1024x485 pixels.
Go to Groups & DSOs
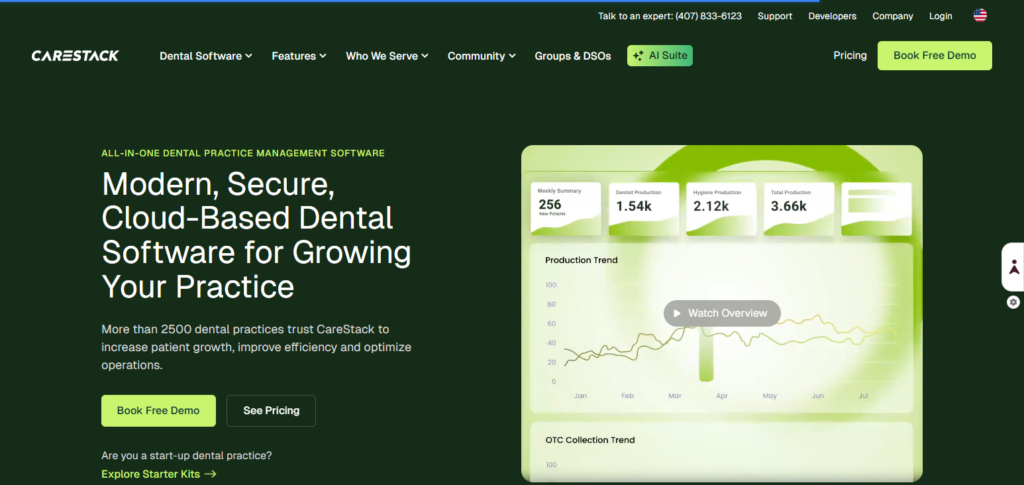(x=573, y=56)
